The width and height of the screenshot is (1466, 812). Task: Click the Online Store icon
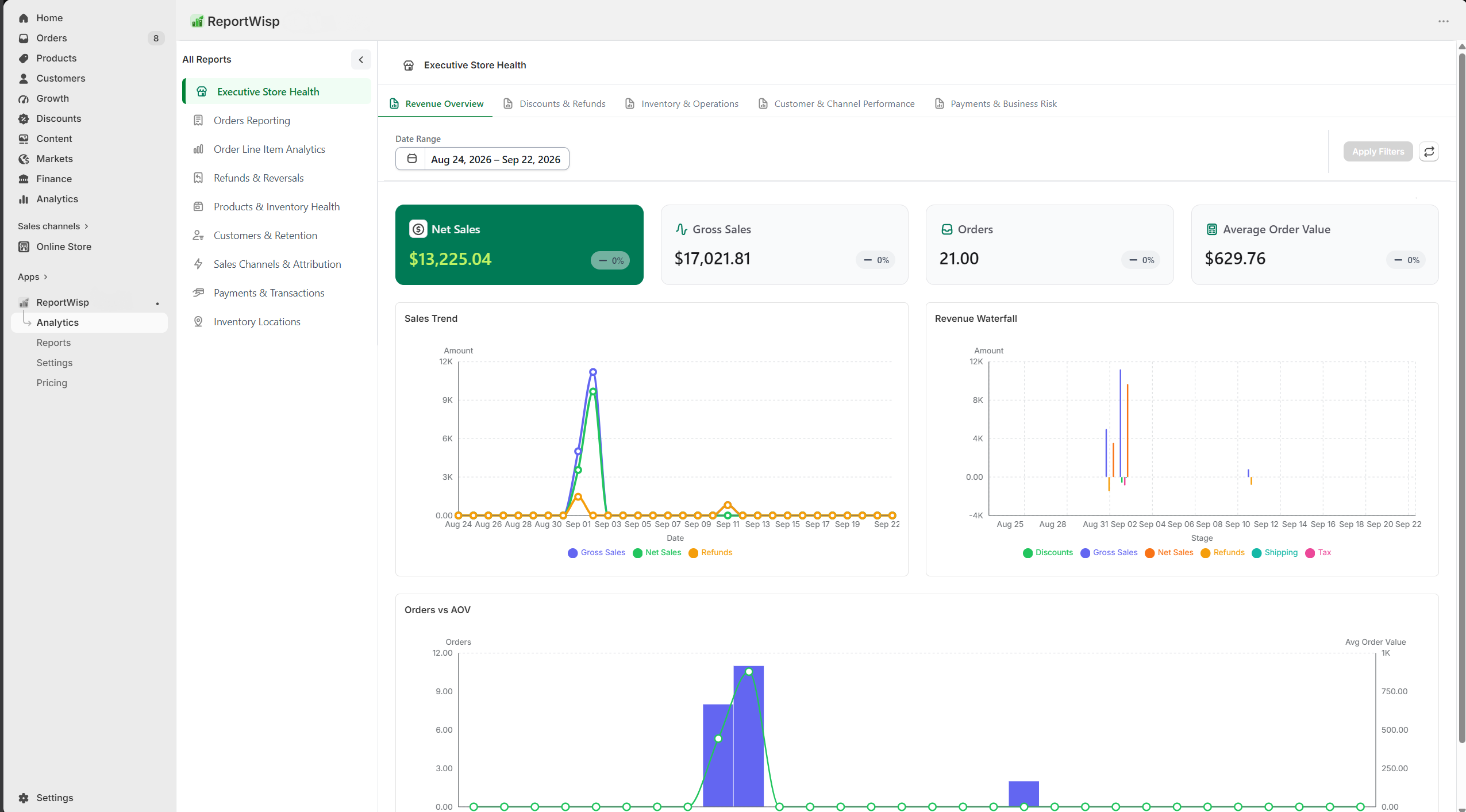24,247
